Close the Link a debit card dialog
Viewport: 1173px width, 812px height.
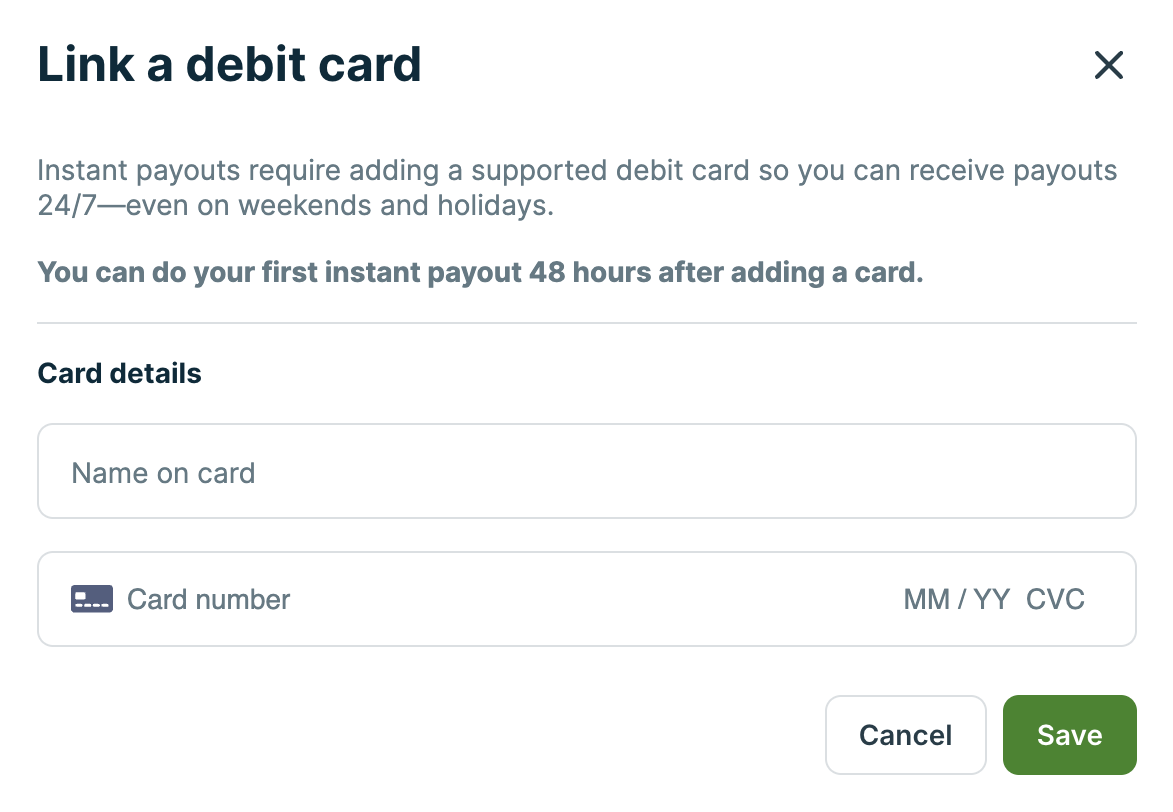pos(1109,65)
